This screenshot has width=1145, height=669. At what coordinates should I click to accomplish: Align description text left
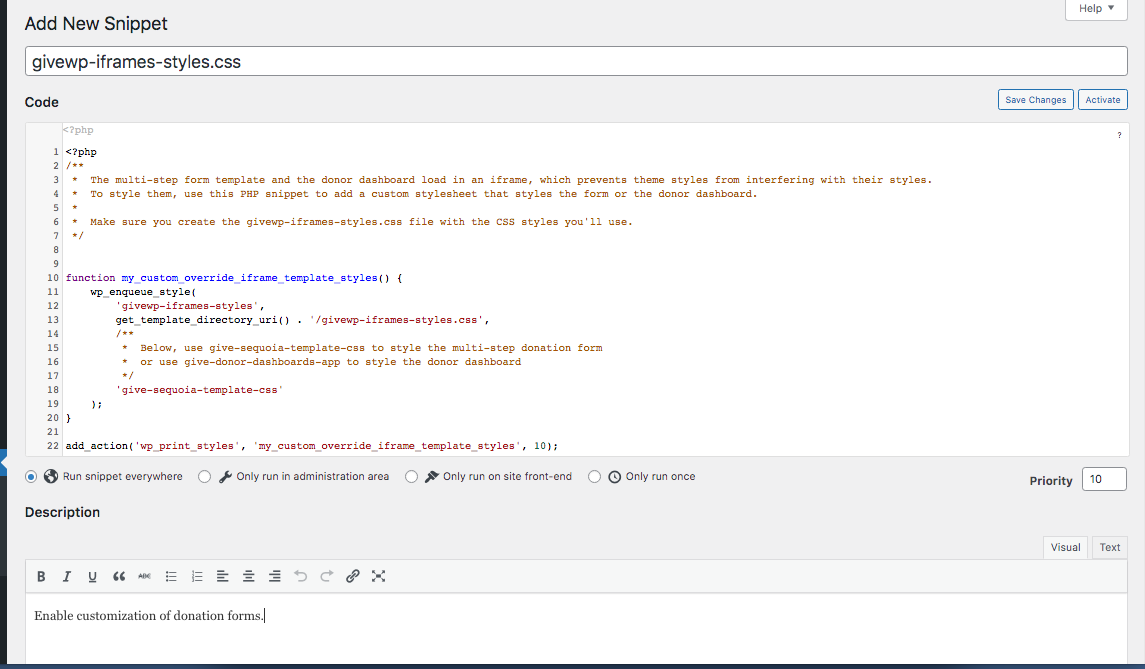pyautogui.click(x=223, y=576)
